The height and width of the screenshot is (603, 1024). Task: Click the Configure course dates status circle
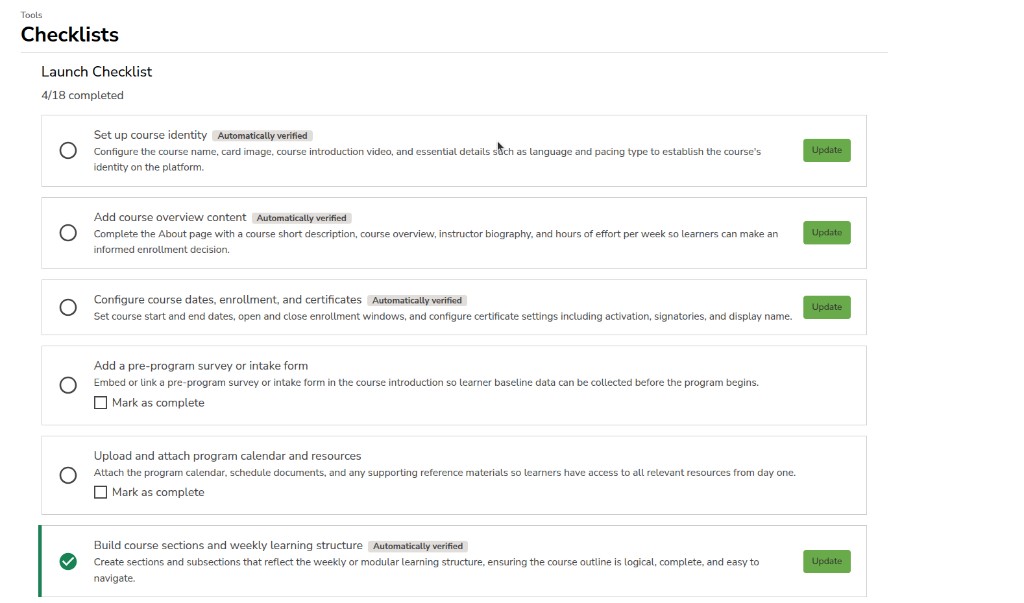point(68,308)
